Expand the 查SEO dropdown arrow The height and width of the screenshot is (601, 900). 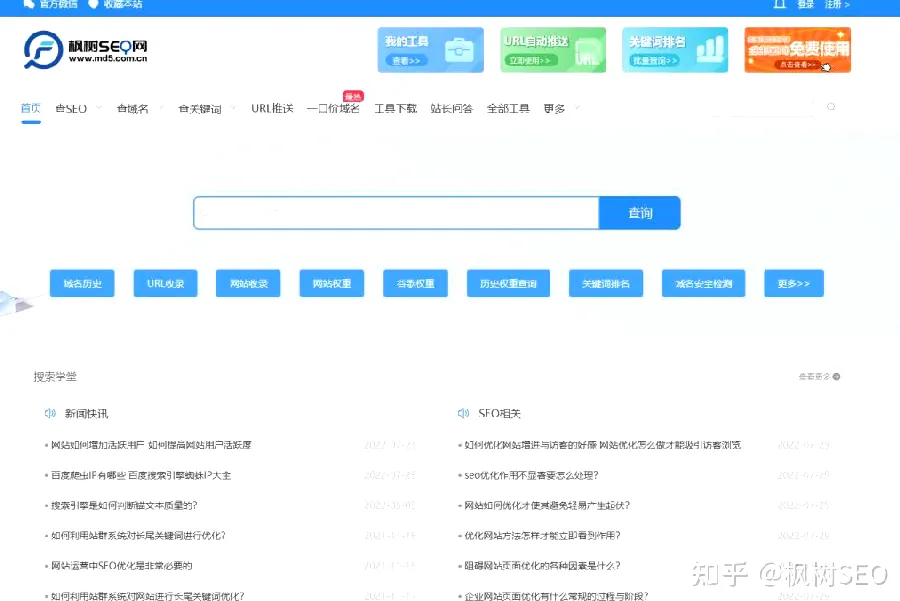pyautogui.click(x=99, y=107)
